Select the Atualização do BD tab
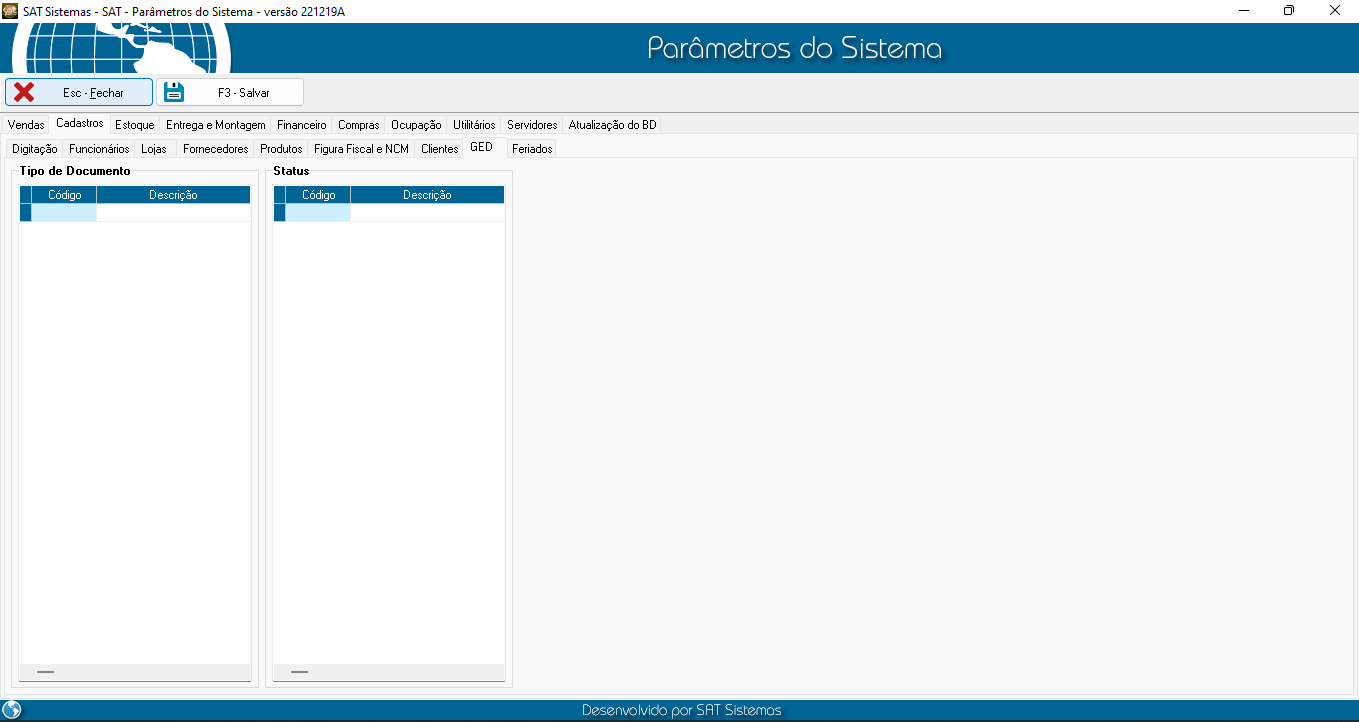The width and height of the screenshot is (1359, 722). tap(612, 125)
